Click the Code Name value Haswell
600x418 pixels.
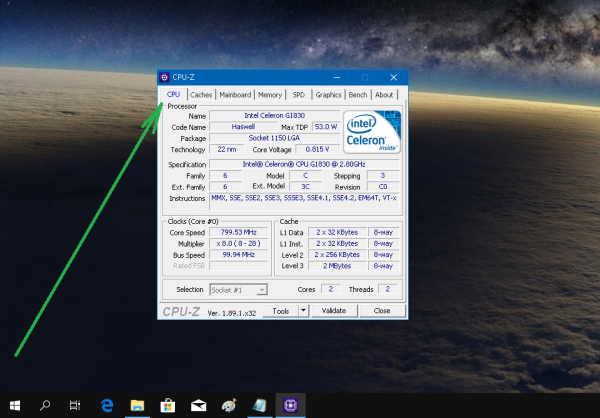243,127
